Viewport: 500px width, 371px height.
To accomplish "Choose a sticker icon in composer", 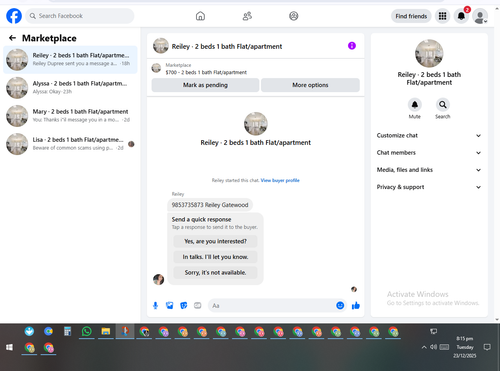I will click(x=184, y=306).
